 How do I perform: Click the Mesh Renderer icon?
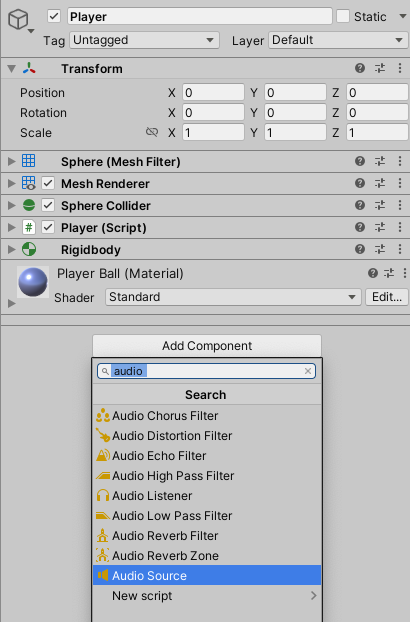point(29,183)
